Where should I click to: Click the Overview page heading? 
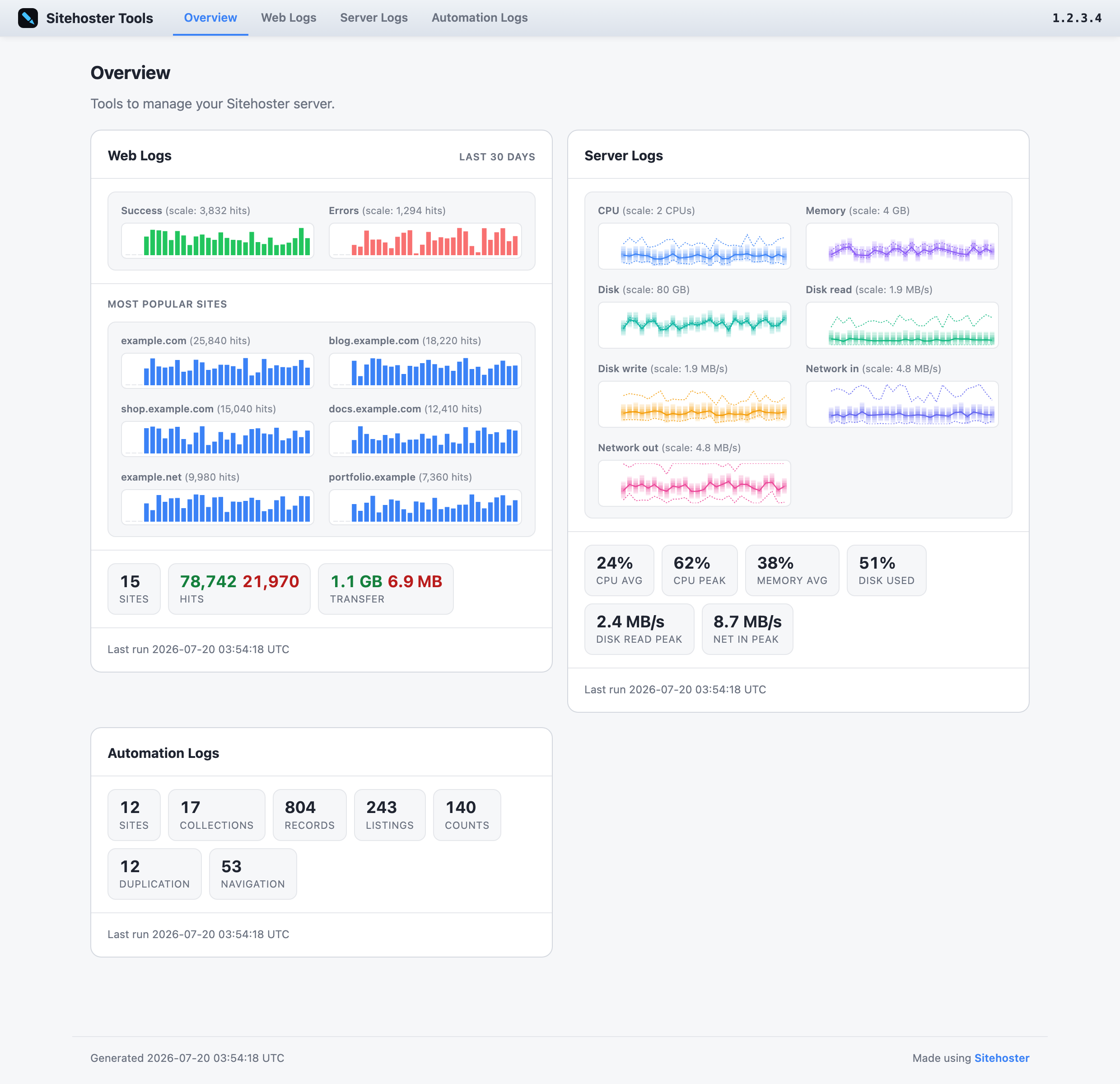(x=130, y=73)
